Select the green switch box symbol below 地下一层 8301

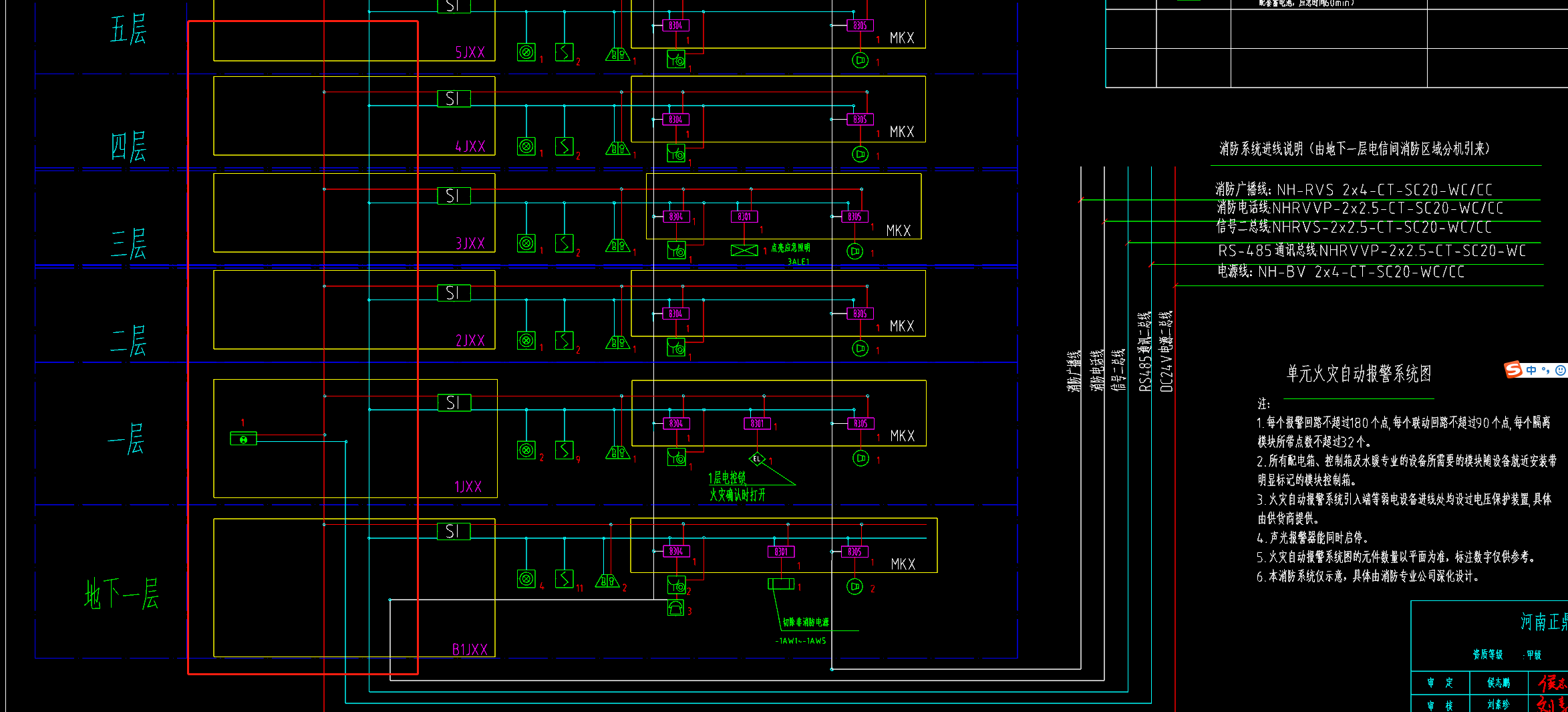[781, 584]
